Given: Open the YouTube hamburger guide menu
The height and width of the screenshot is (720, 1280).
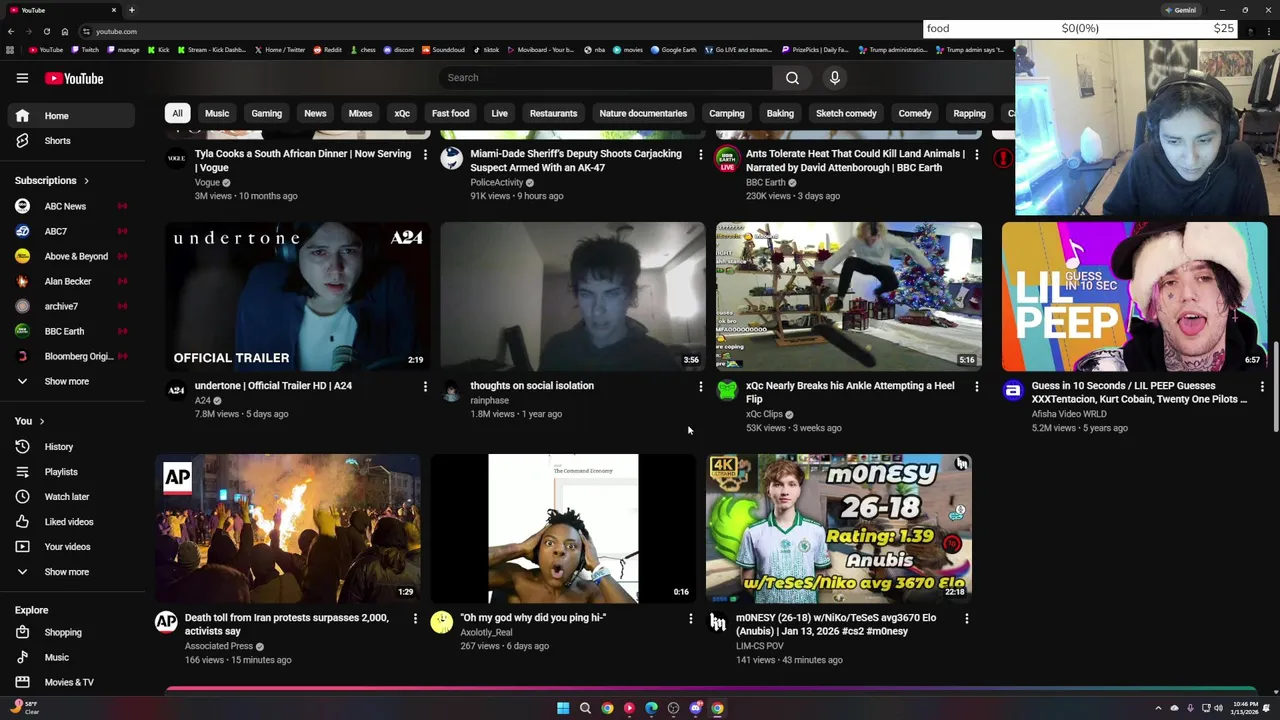Looking at the screenshot, I should [x=22, y=78].
